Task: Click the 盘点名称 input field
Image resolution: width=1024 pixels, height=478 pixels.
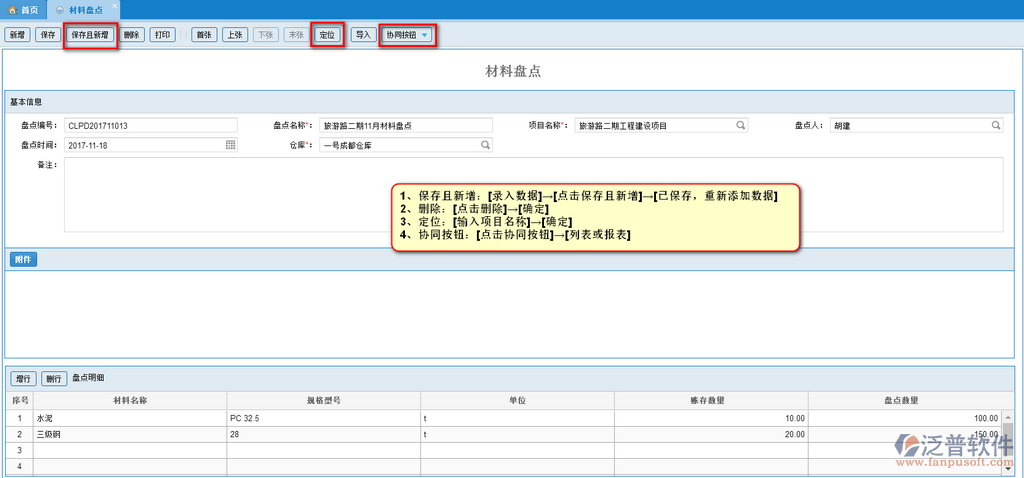Action: click(405, 126)
